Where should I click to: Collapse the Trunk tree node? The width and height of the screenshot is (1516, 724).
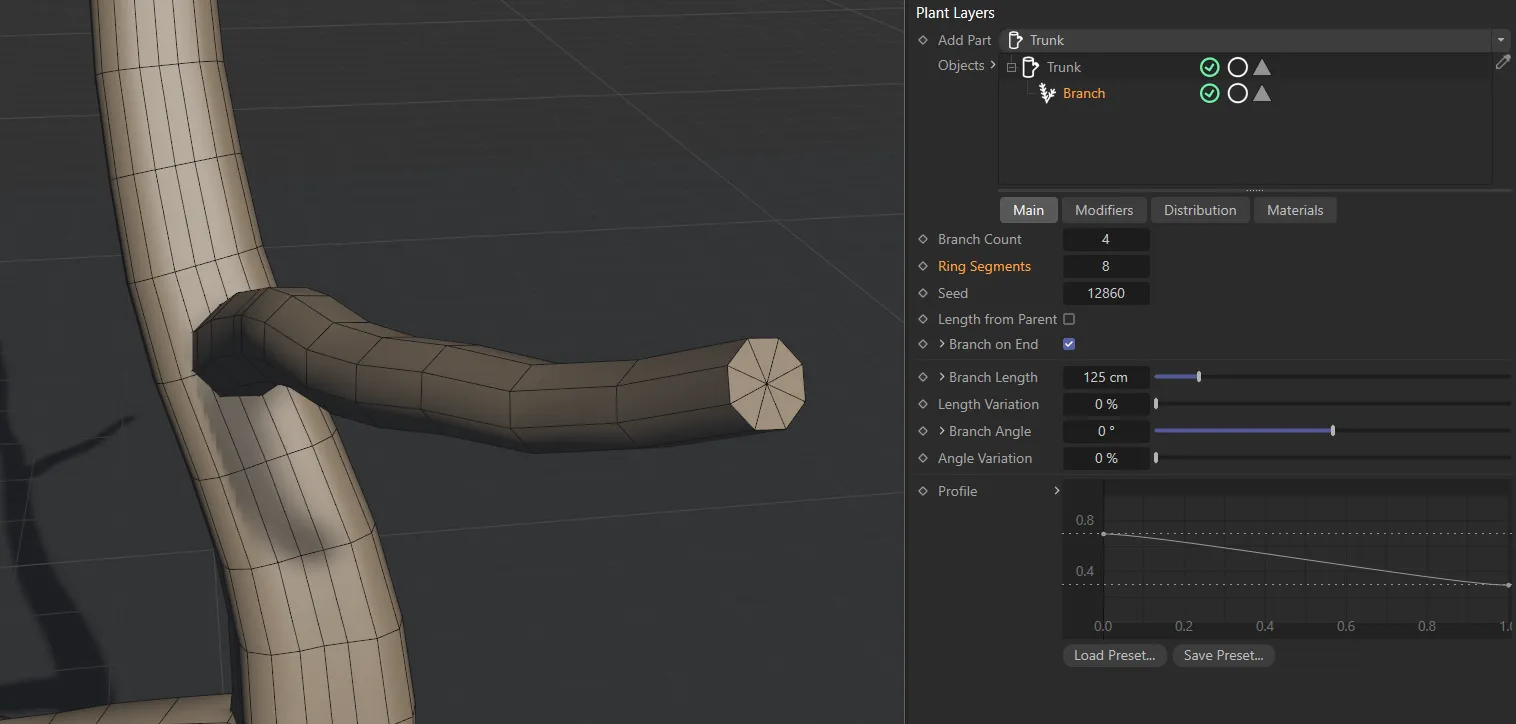[1011, 68]
